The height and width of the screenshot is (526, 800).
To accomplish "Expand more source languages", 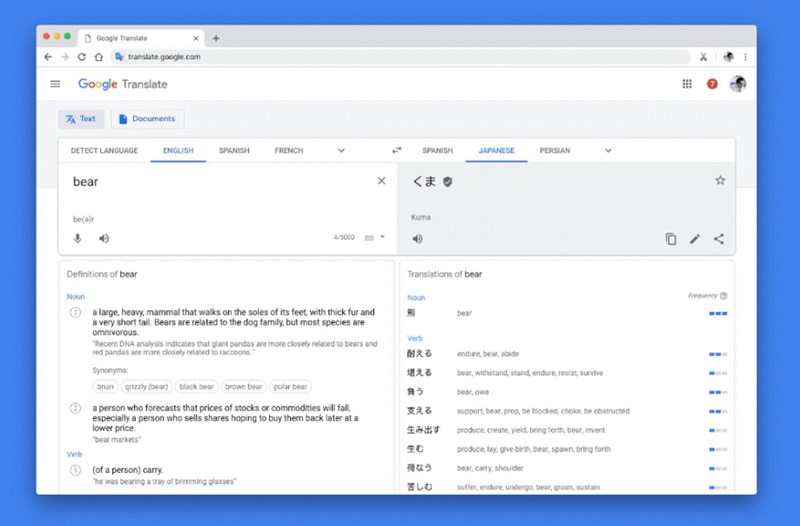I will pyautogui.click(x=341, y=151).
